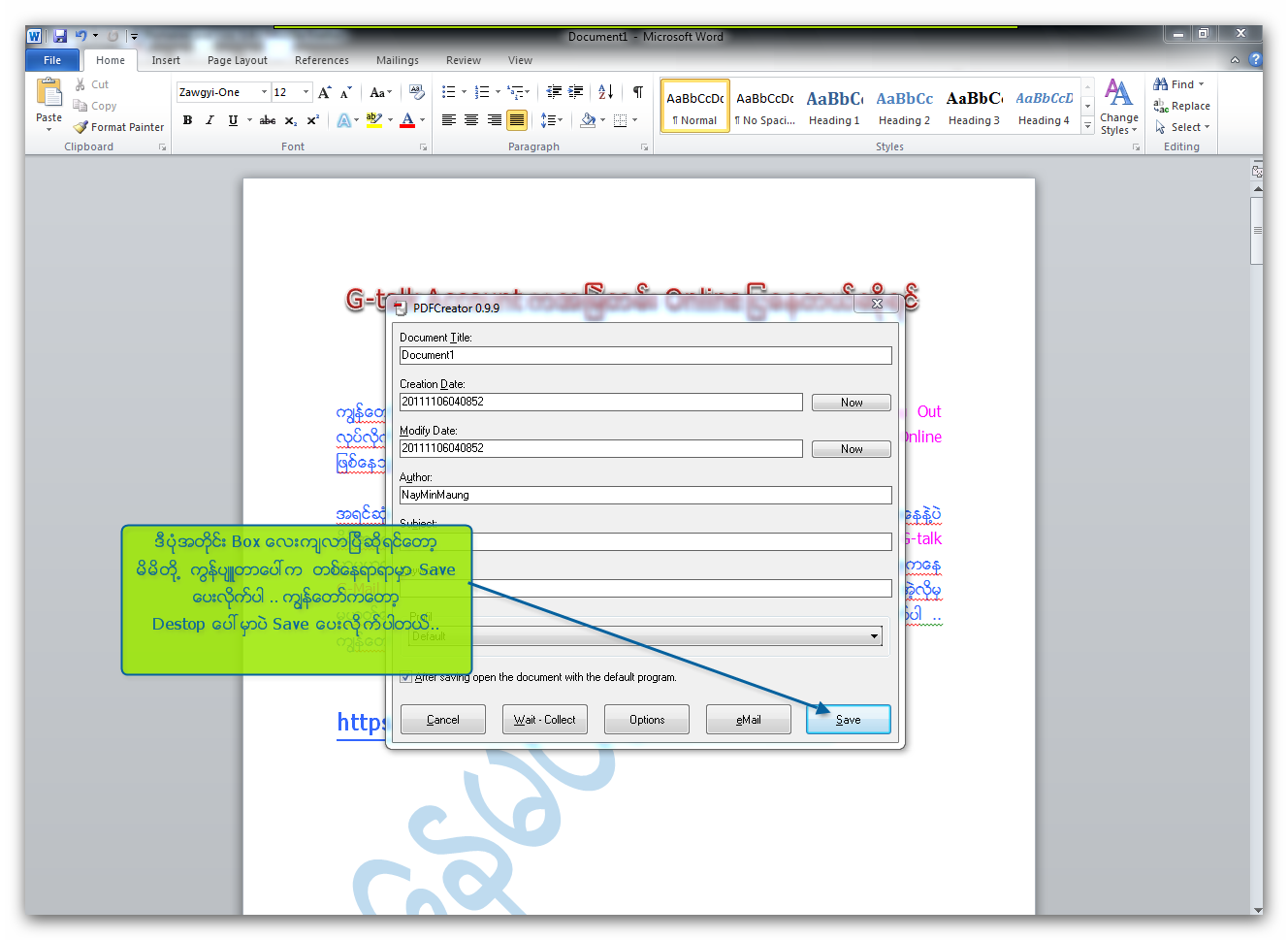Screen dimensions: 1288x940
Task: Toggle Subscript formatting
Action: [291, 120]
